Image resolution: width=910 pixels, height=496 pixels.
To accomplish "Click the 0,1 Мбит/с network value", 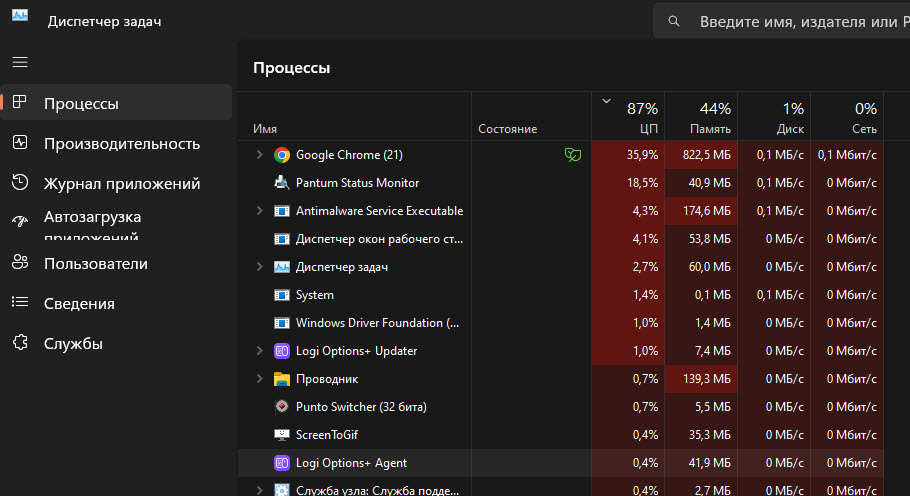I will coord(847,155).
